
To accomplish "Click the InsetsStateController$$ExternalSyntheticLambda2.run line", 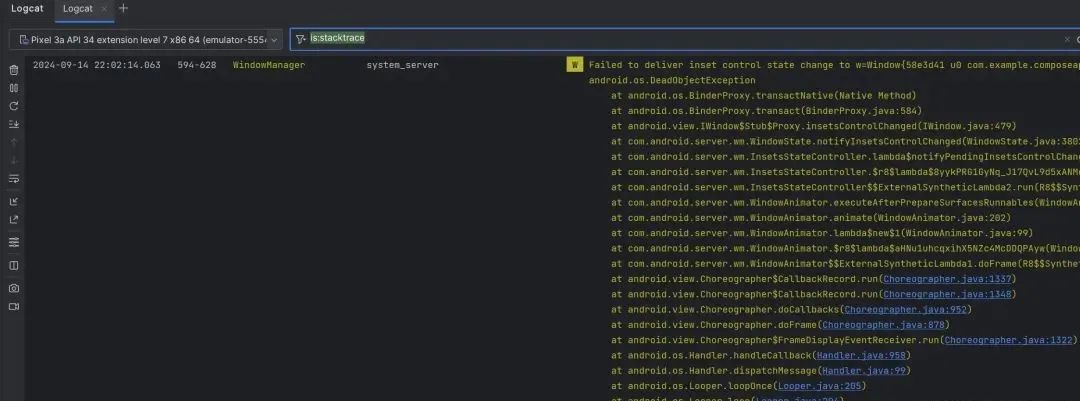I will tap(845, 187).
